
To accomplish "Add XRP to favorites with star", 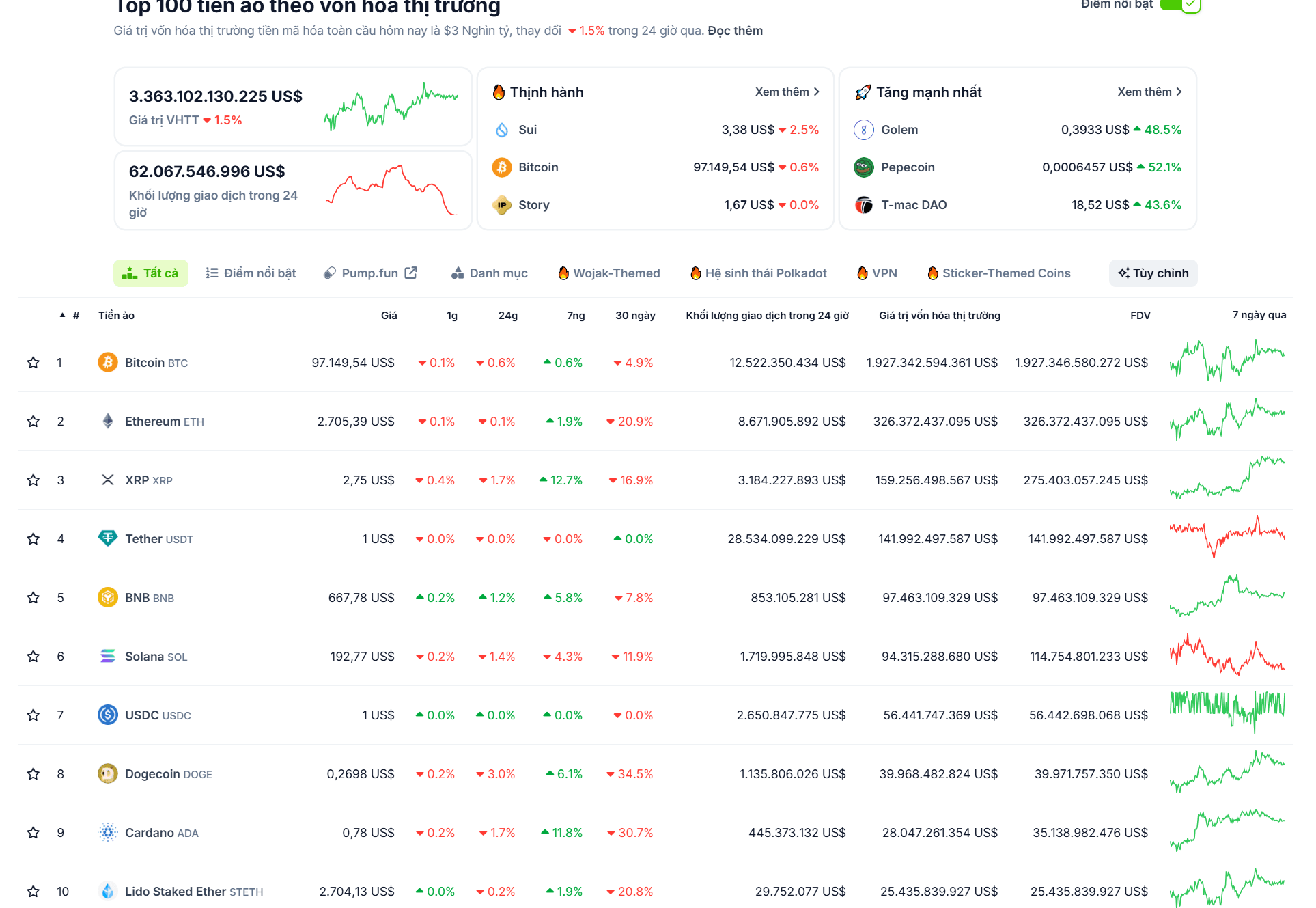I will 33,480.
